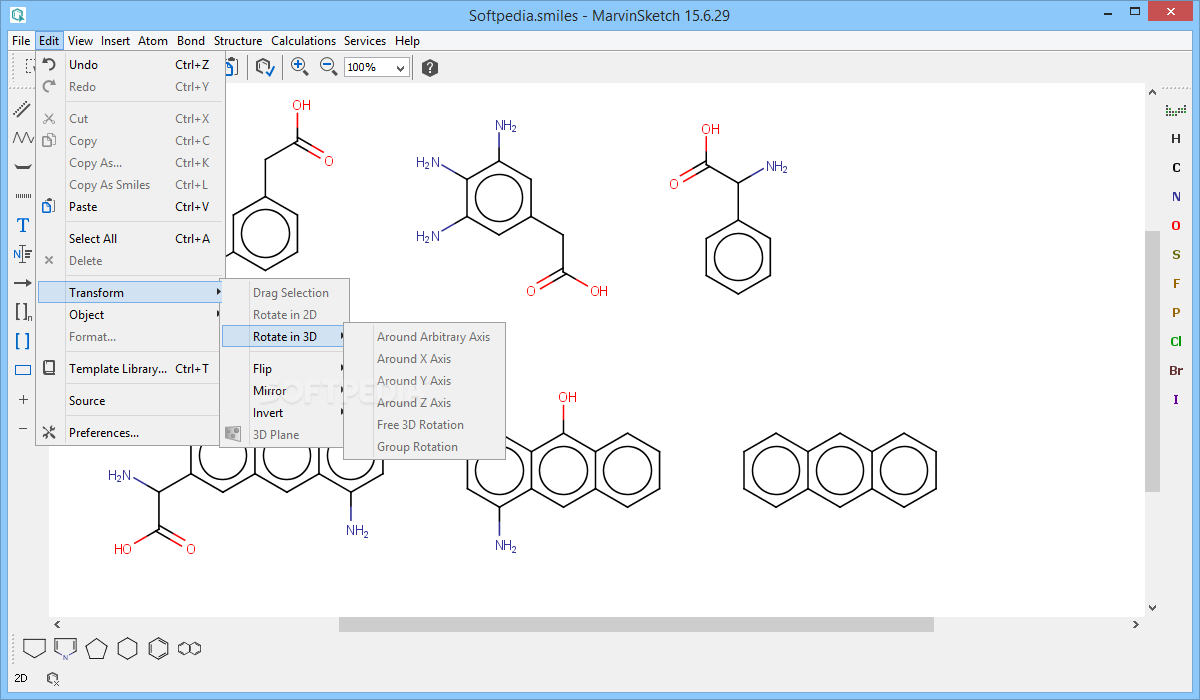Select the phosphorus P atom button
This screenshot has height=700, width=1200.
pyautogui.click(x=1176, y=313)
